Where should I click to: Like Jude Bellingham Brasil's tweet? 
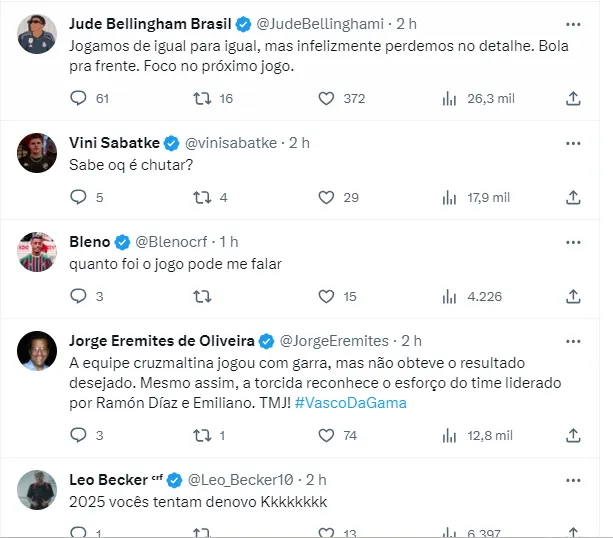[x=326, y=98]
